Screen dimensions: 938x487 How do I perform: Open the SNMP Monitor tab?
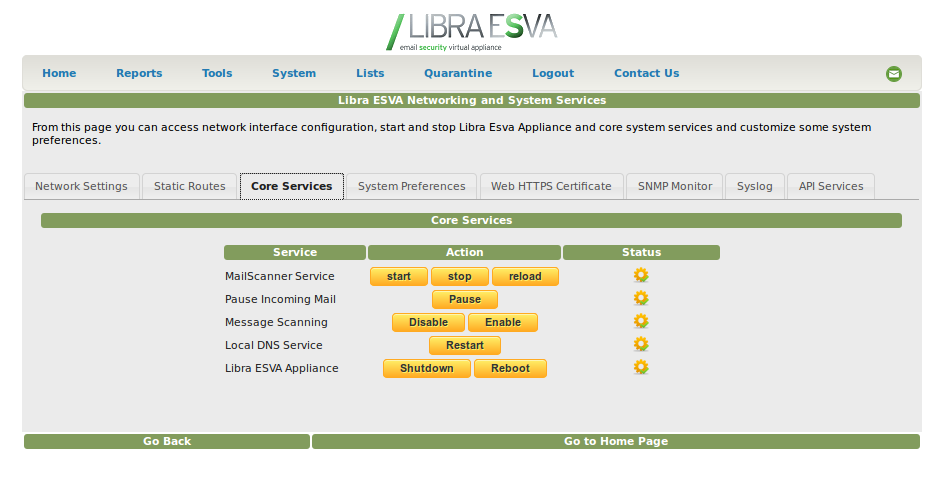pos(675,186)
